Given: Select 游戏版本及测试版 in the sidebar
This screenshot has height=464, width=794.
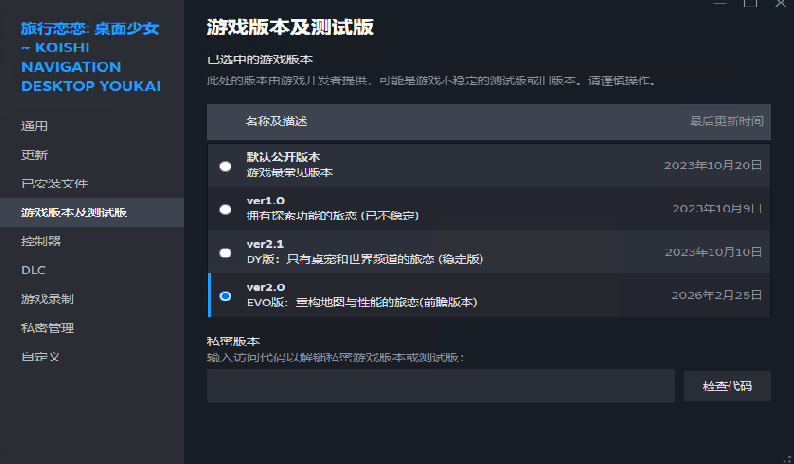Looking at the screenshot, I should click(74, 212).
